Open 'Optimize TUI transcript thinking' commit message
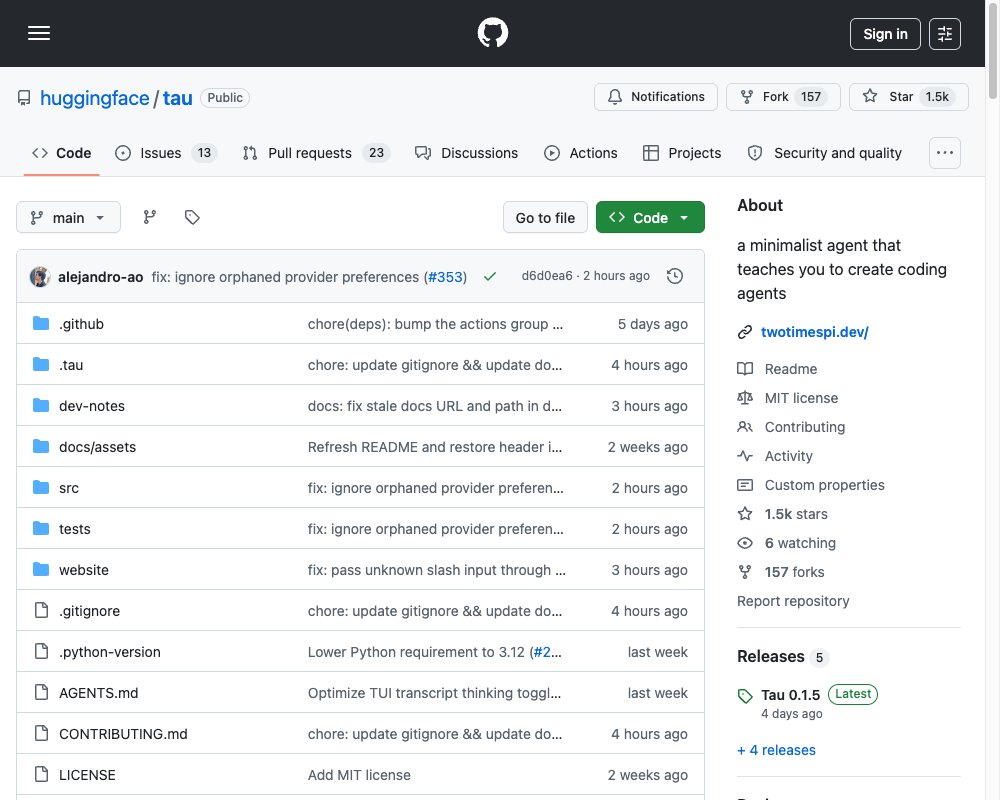 coord(434,693)
